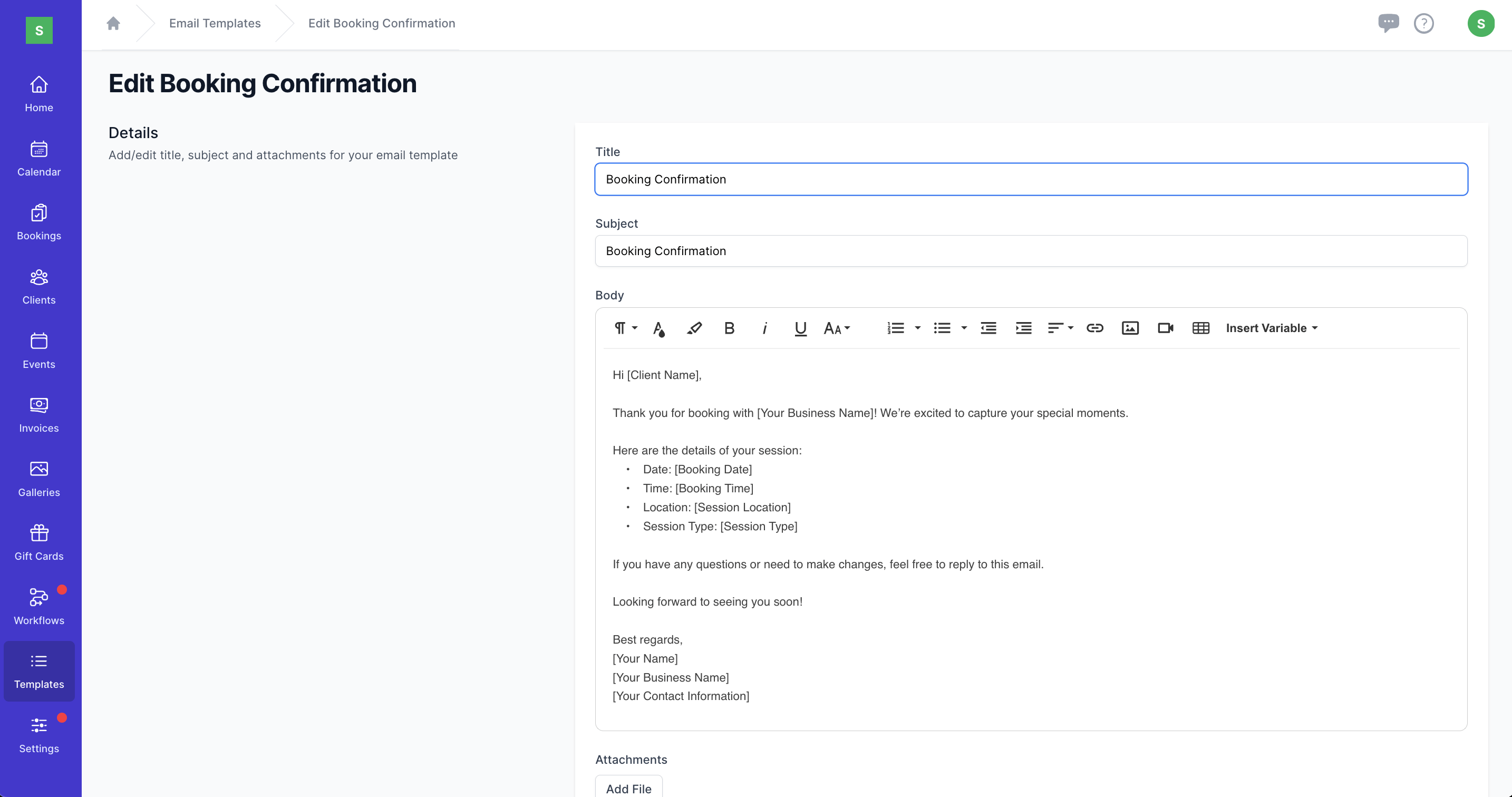Toggle bold formatting
This screenshot has height=797, width=1512.
pyautogui.click(x=729, y=328)
